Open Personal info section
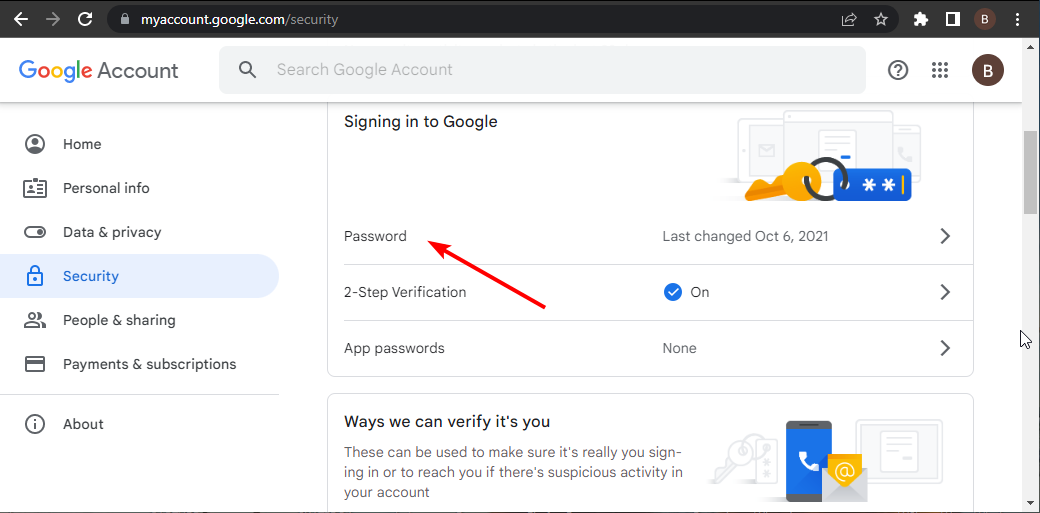 coord(106,188)
